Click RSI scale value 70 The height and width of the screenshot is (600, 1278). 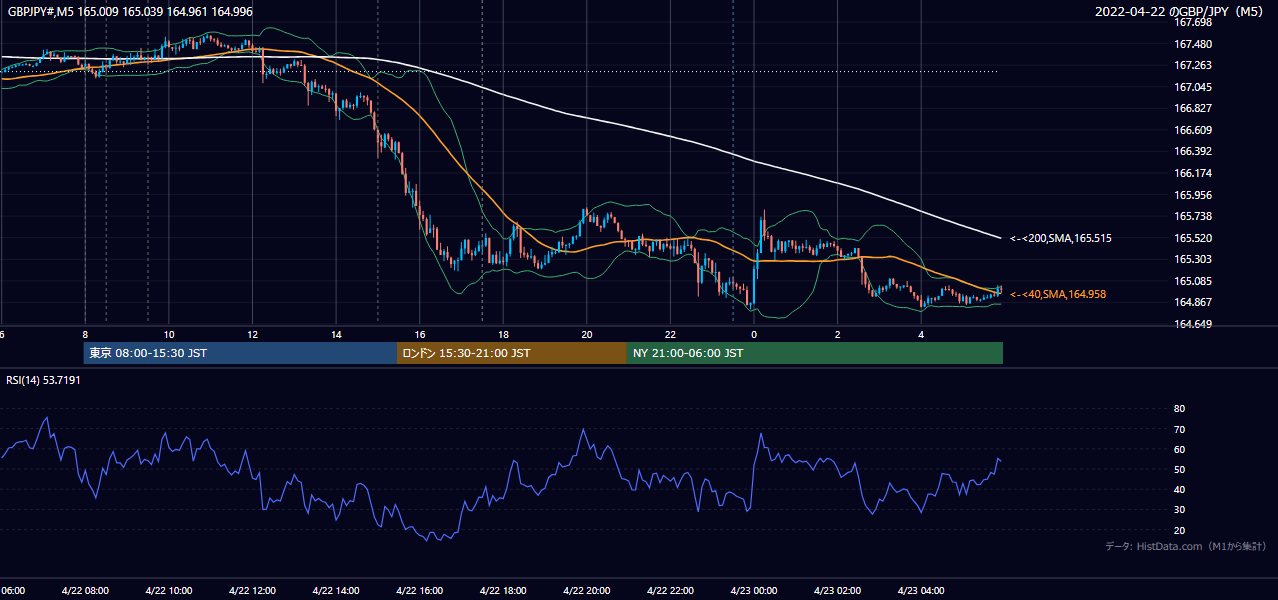tap(1179, 429)
